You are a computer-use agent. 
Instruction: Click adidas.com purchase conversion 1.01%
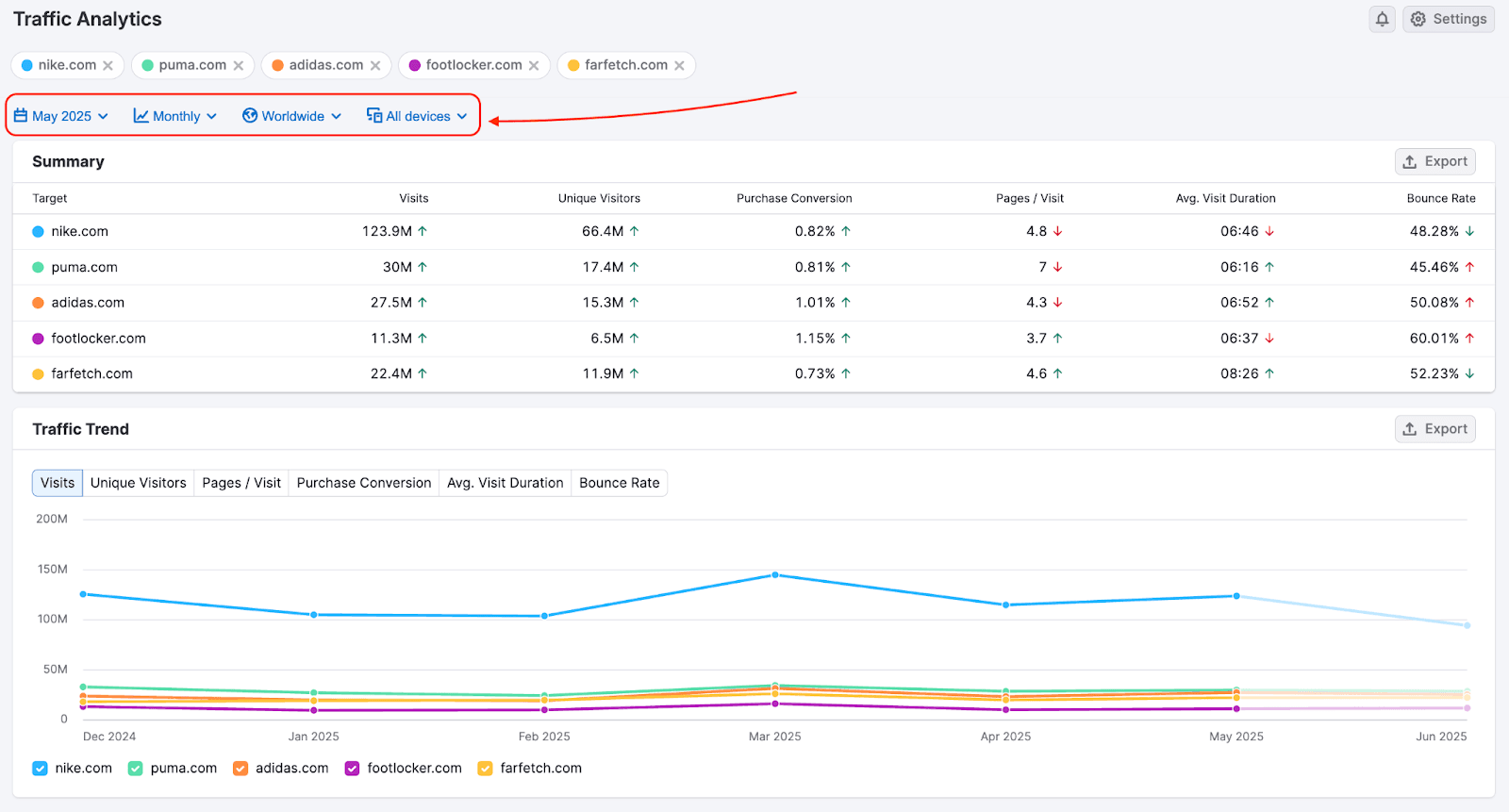[815, 303]
